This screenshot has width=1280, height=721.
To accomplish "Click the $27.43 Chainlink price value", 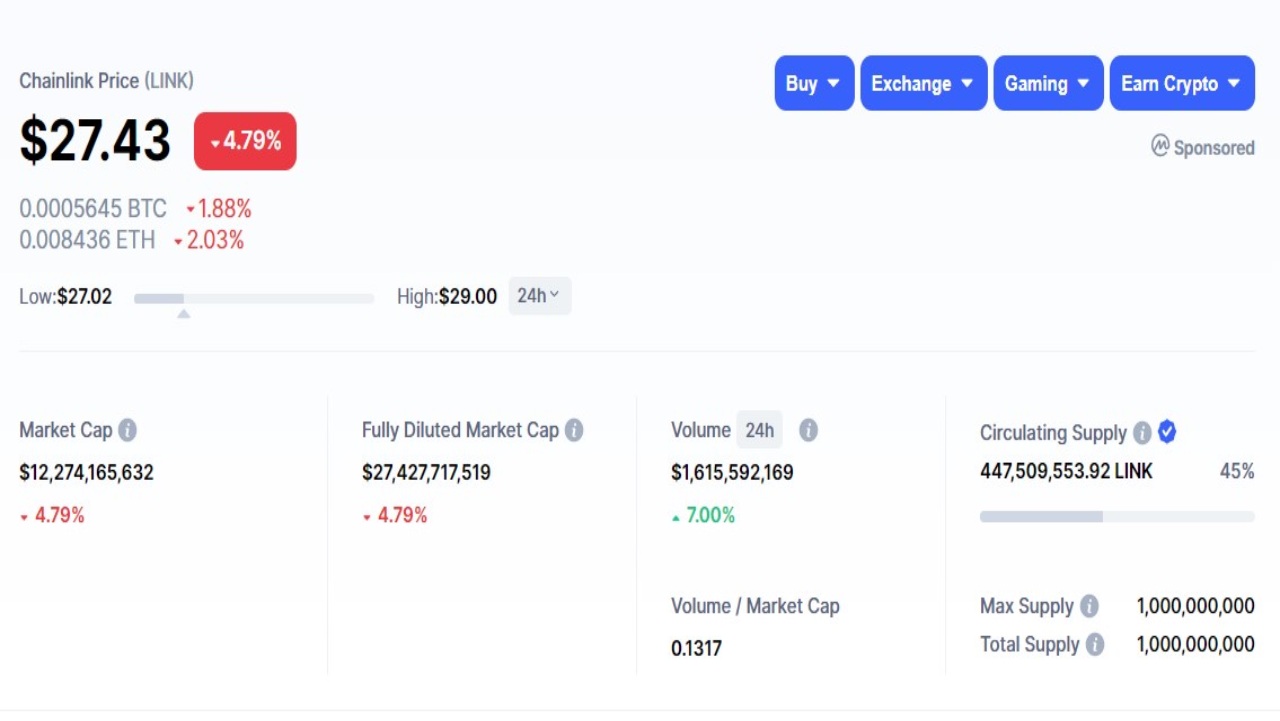I will [x=95, y=140].
